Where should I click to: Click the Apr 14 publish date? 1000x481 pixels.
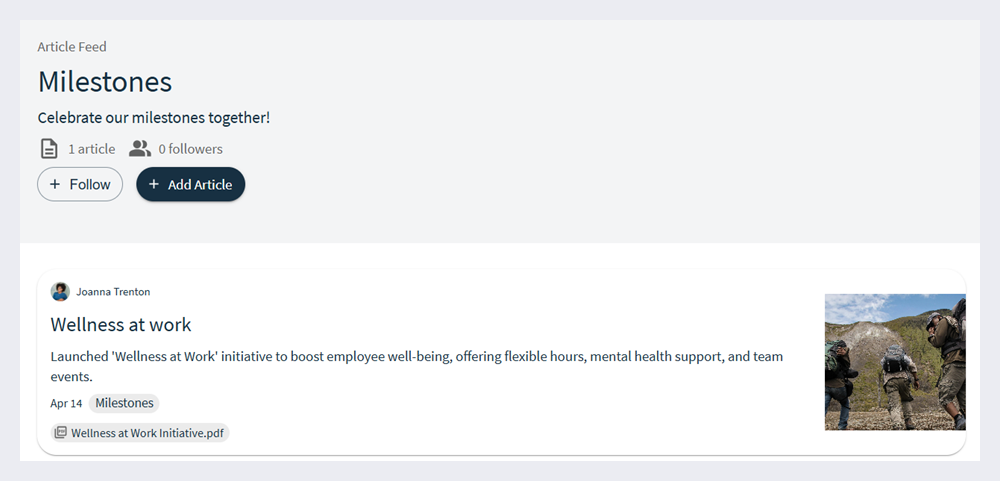click(66, 403)
